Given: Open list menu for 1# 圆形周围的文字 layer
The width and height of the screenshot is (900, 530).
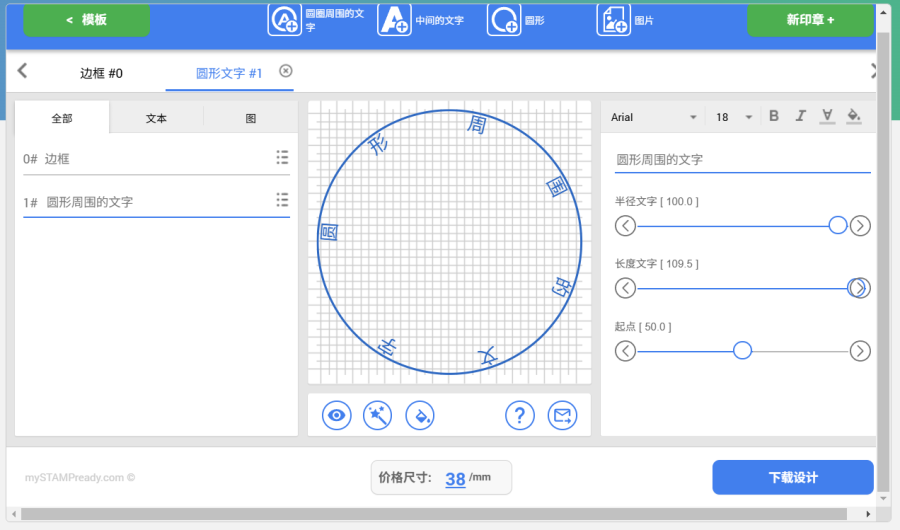Looking at the screenshot, I should 282,200.
